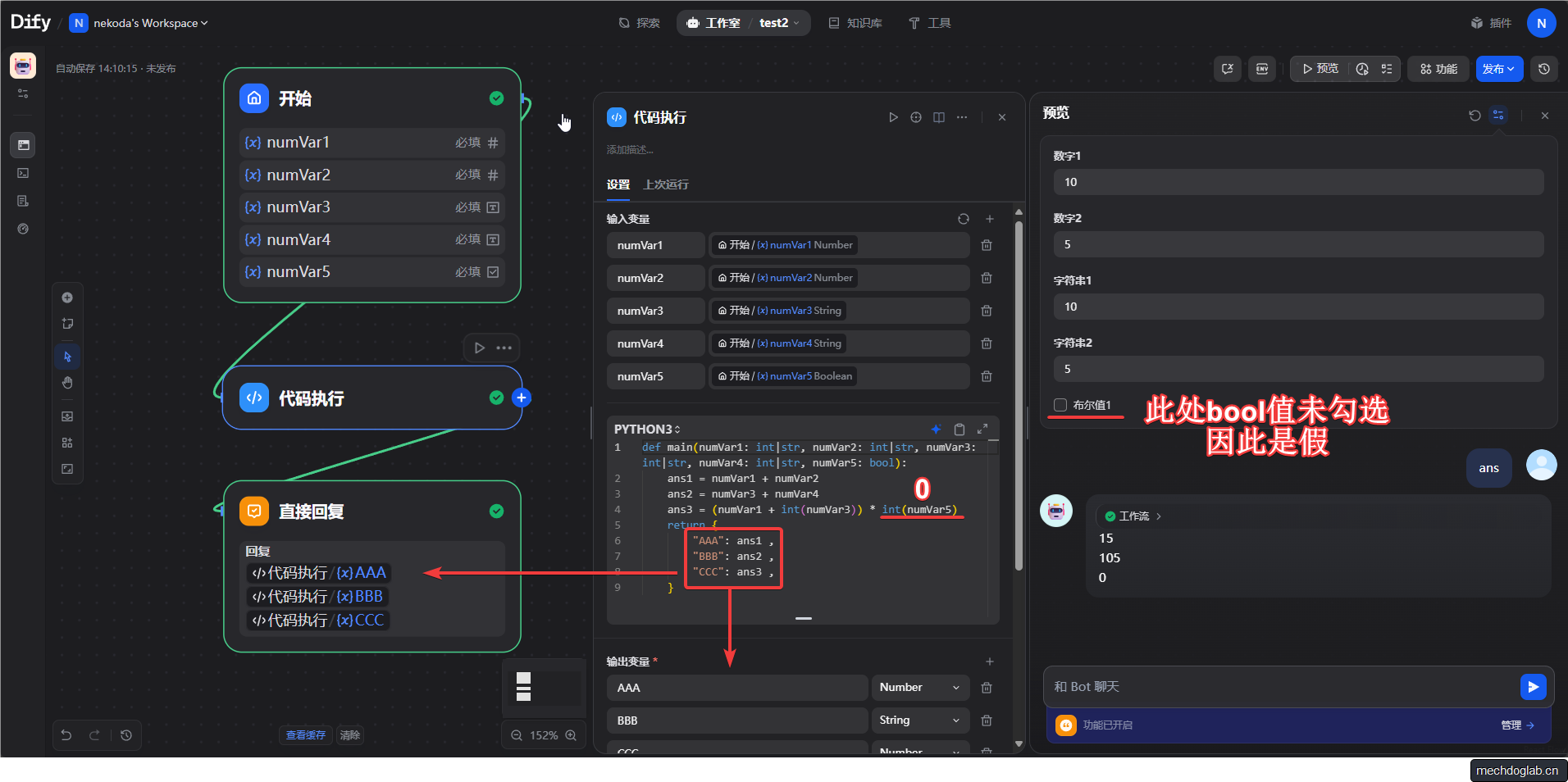Delete the numVar1 input variable

(987, 245)
